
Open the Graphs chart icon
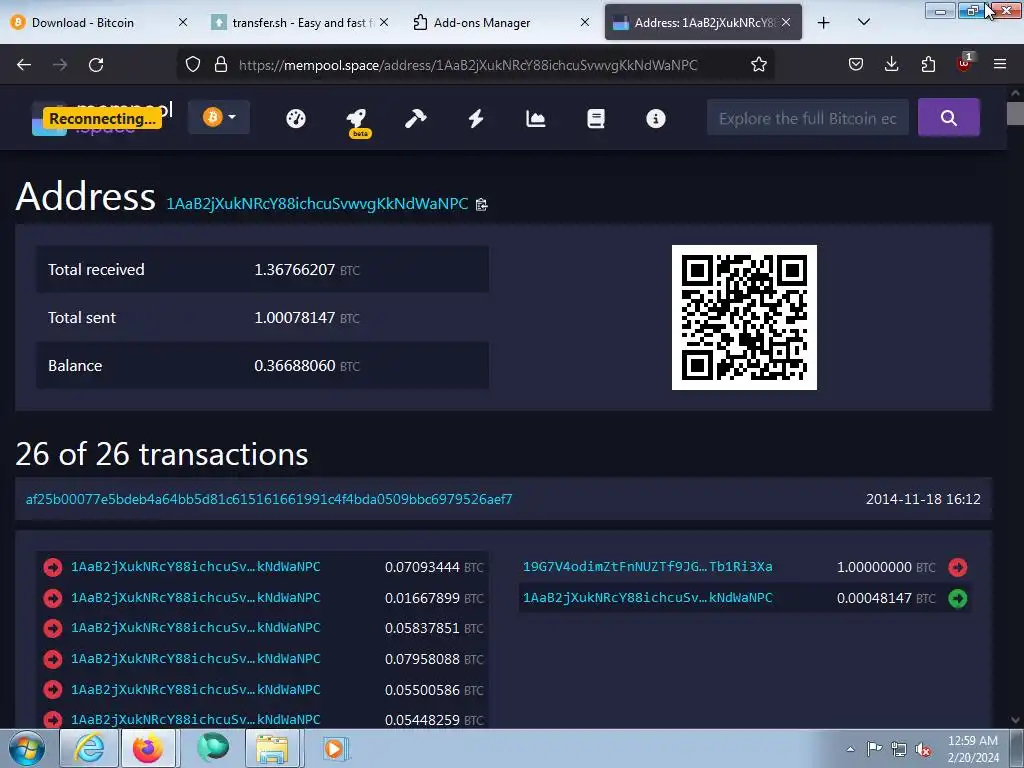(536, 118)
